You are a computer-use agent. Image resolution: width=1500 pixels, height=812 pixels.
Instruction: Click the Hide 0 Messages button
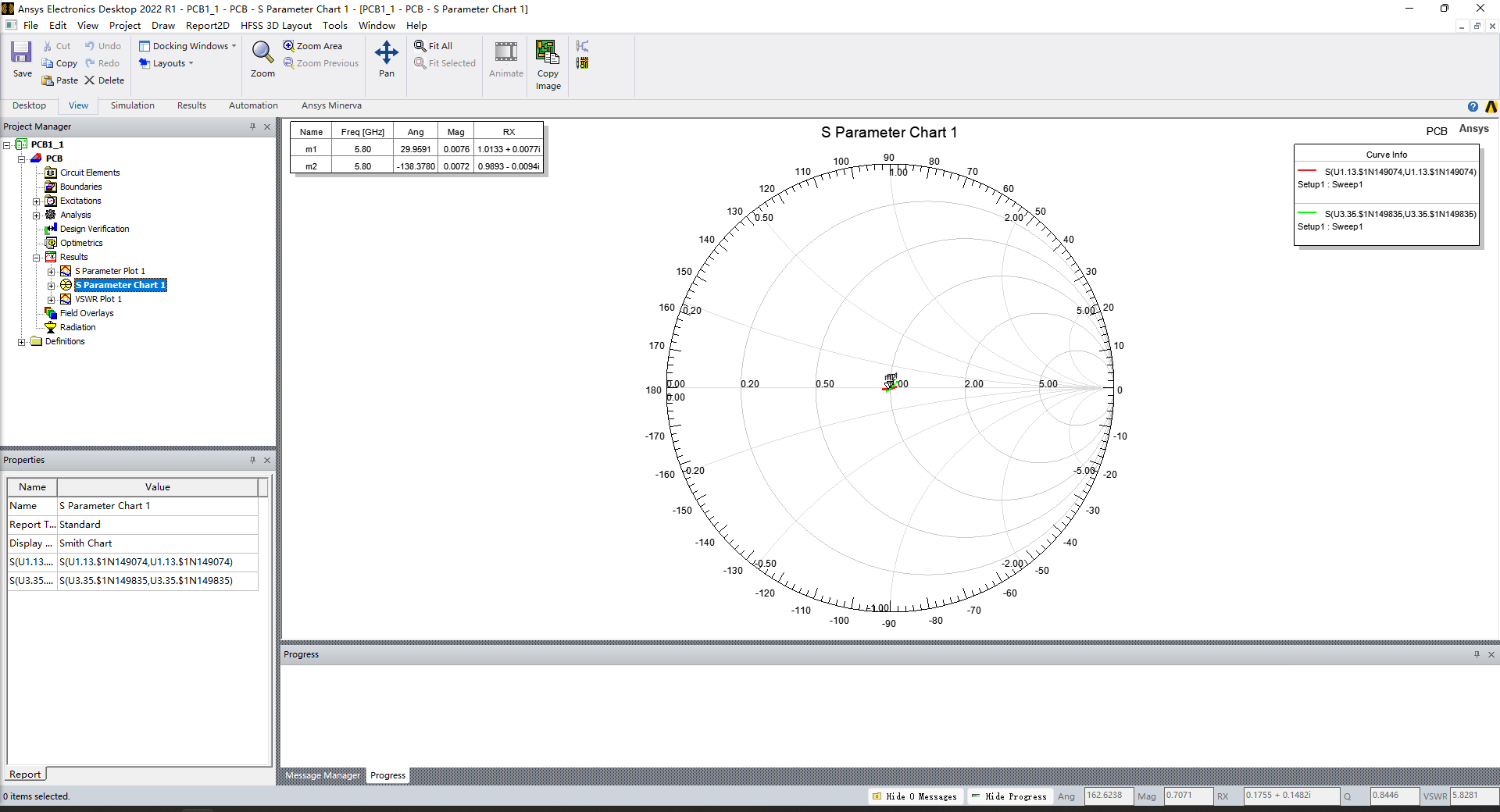(x=915, y=796)
